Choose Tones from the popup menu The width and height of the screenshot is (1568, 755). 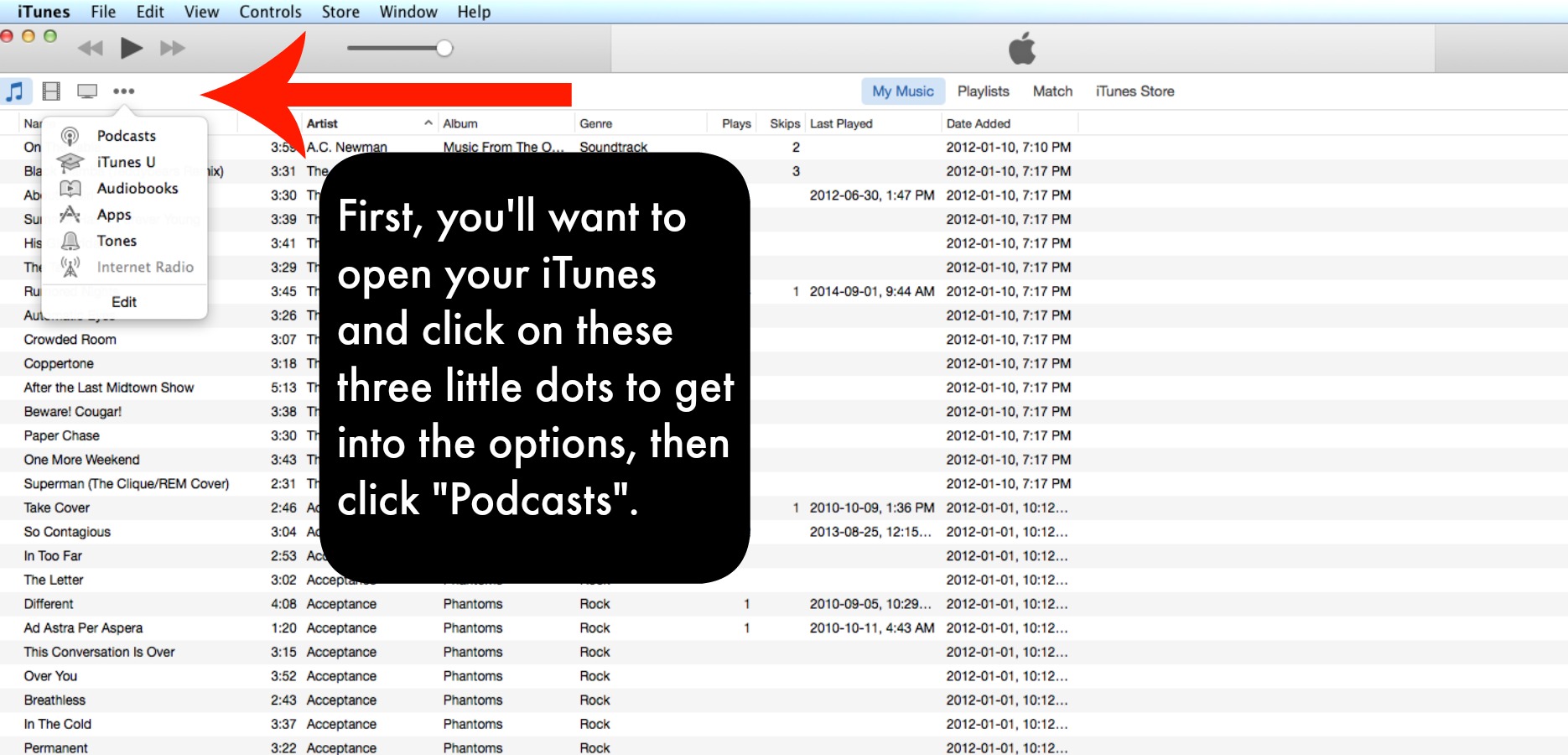click(x=117, y=241)
